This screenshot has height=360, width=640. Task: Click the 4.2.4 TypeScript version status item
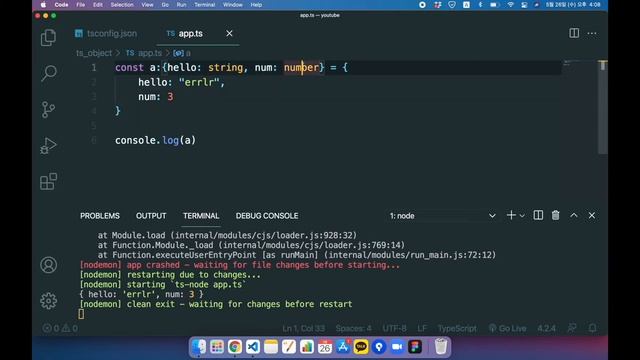point(547,328)
